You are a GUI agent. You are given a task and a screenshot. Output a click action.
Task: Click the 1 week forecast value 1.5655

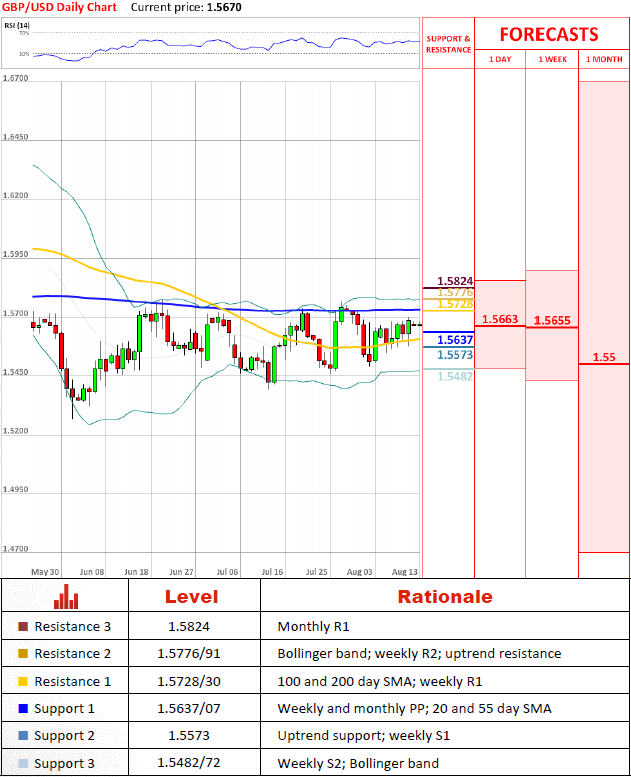coord(552,321)
